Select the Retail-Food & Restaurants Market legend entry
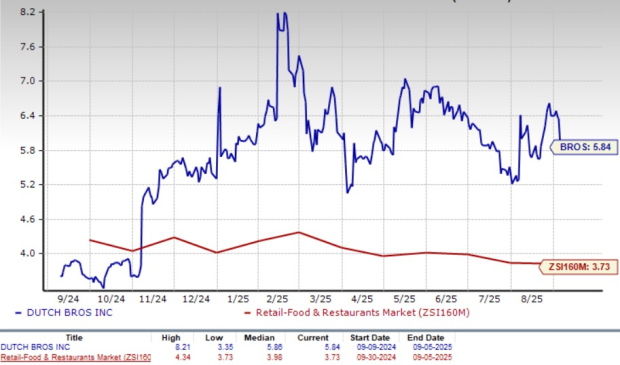This screenshot has width=620, height=365. (x=357, y=313)
